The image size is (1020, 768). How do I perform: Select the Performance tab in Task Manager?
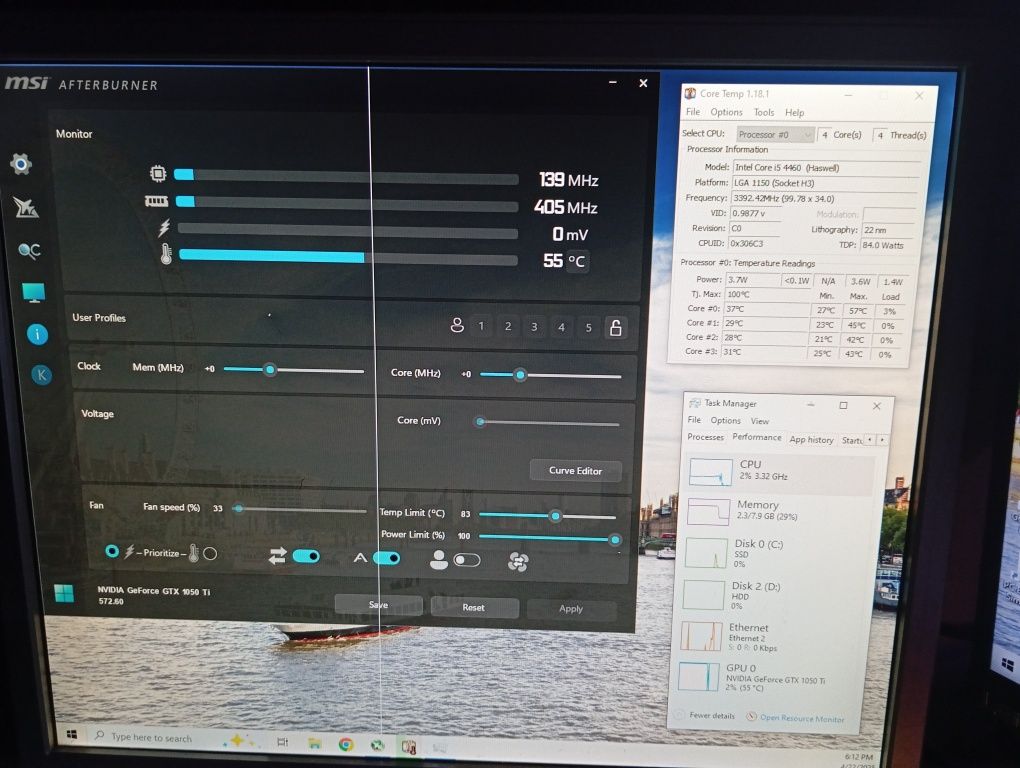tap(757, 437)
